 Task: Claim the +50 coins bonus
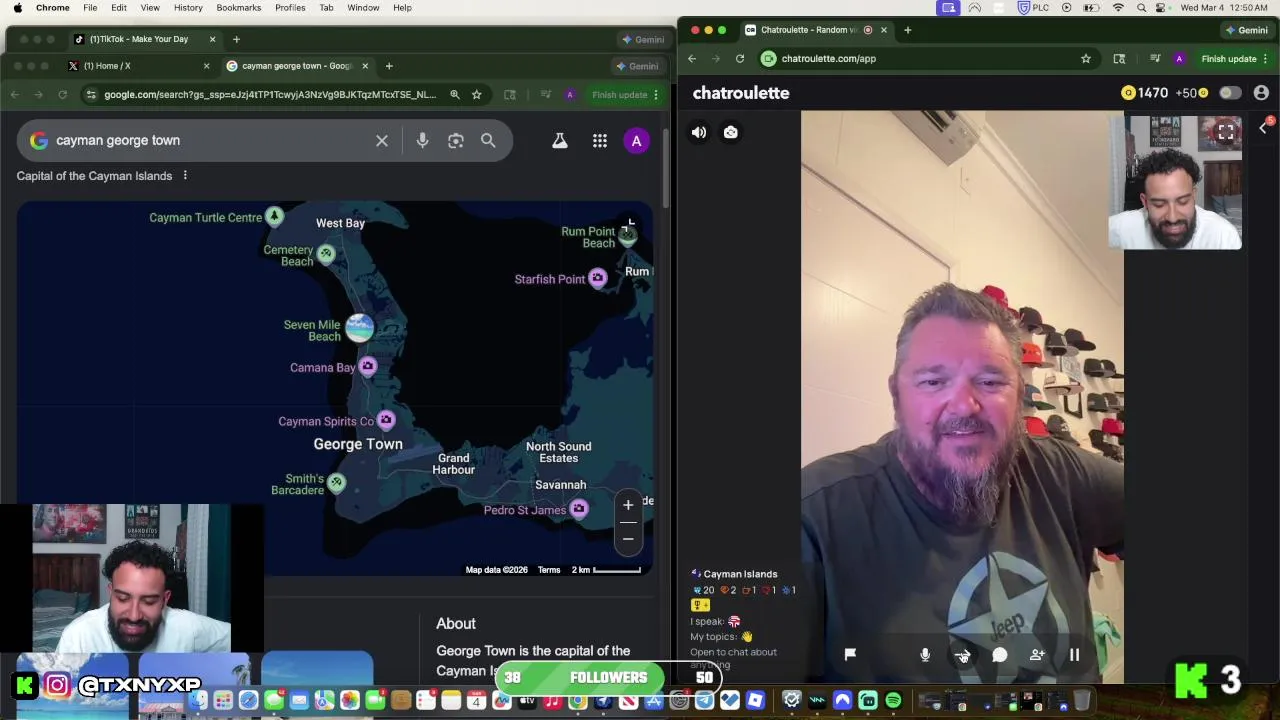tap(1191, 93)
